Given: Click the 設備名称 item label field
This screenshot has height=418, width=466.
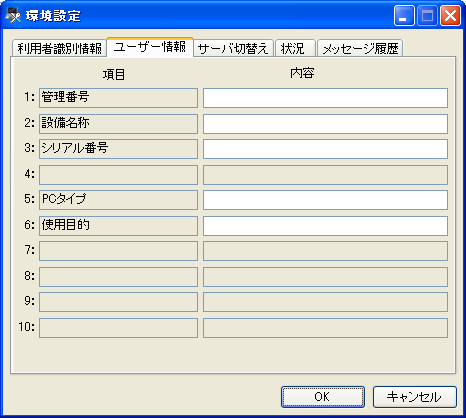Looking at the screenshot, I should [118, 124].
